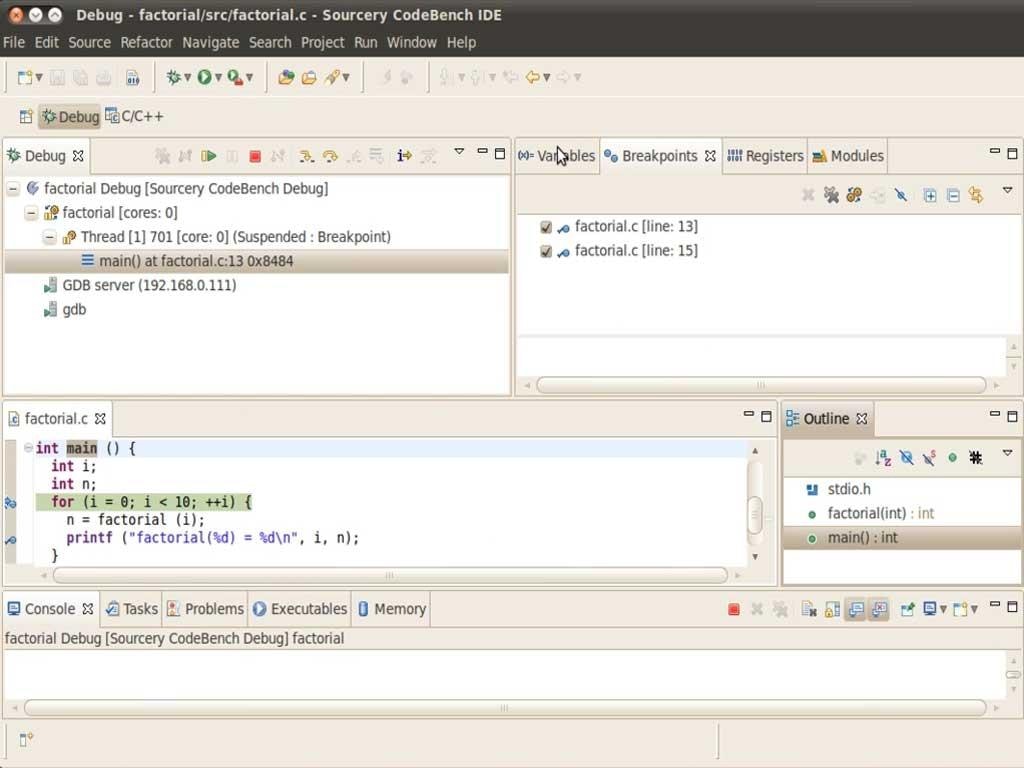
Task: Toggle Link with Debug View icon
Action: [x=976, y=195]
